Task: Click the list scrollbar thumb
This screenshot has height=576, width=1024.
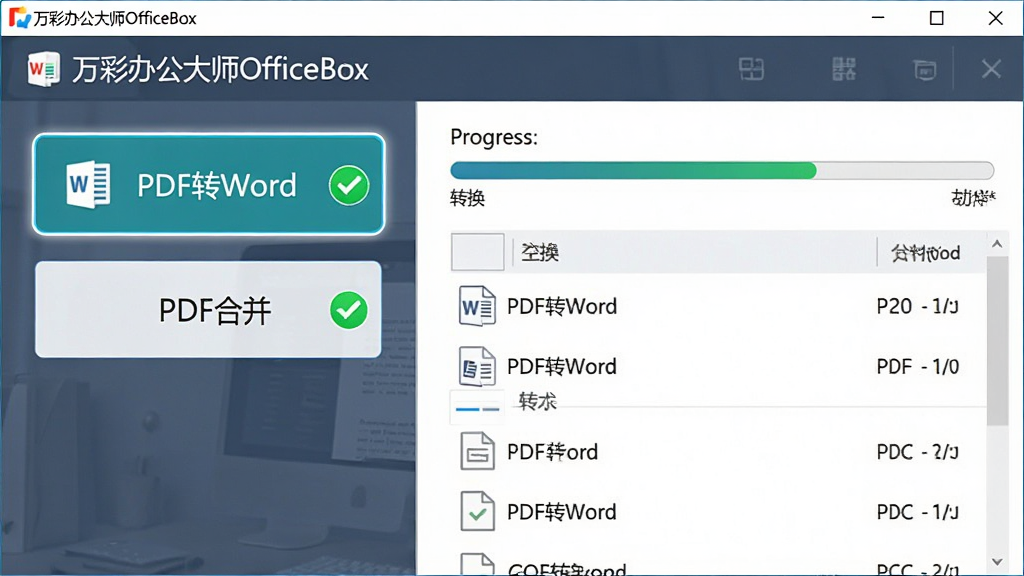Action: (997, 341)
